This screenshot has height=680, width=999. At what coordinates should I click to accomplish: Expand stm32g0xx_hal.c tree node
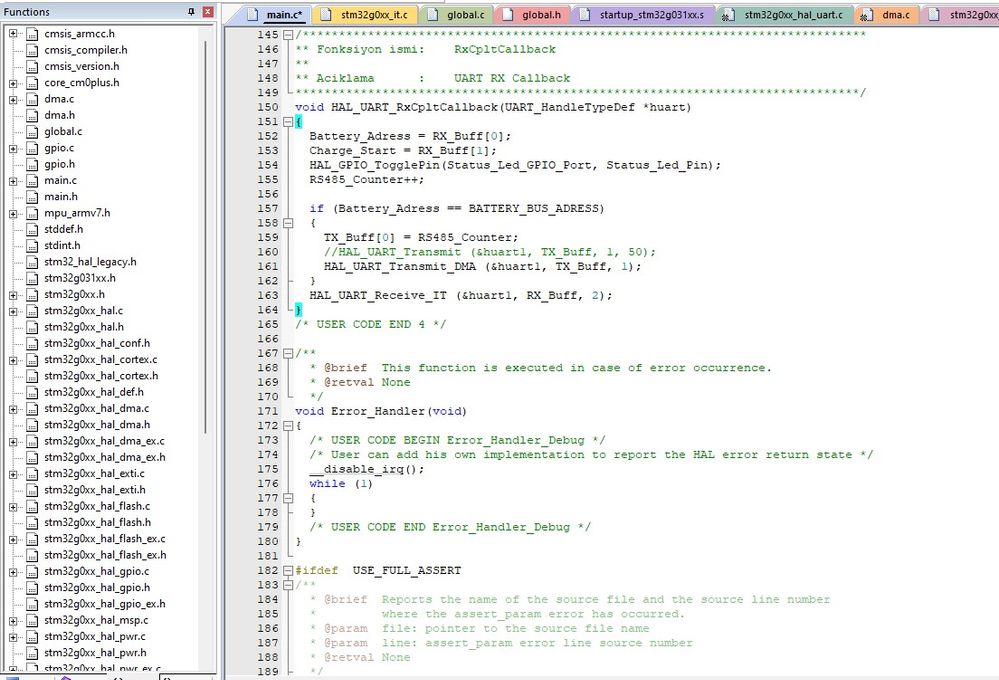coord(13,311)
